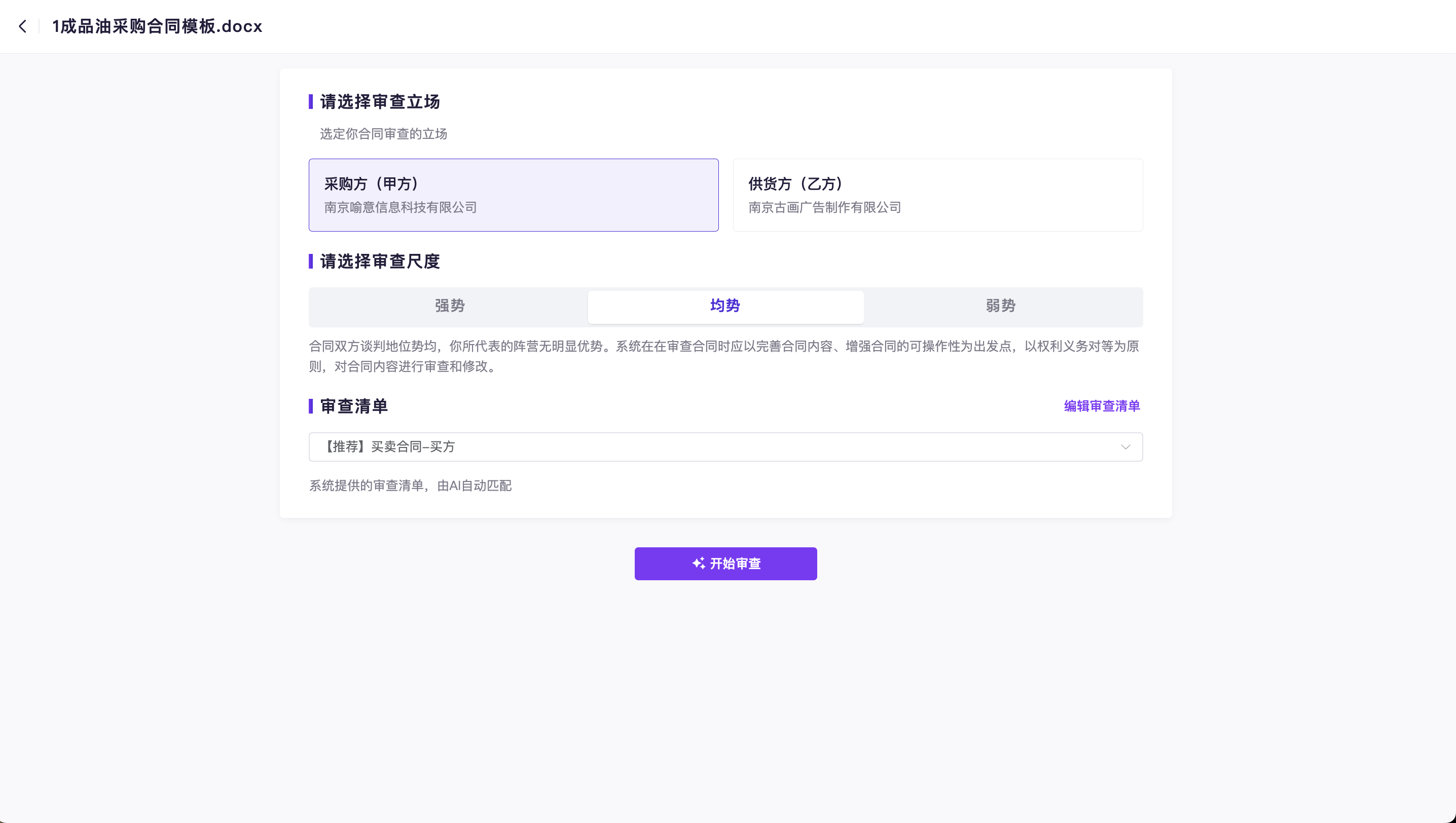Click the 请选择审查尺度 section heading

pyautogui.click(x=380, y=261)
